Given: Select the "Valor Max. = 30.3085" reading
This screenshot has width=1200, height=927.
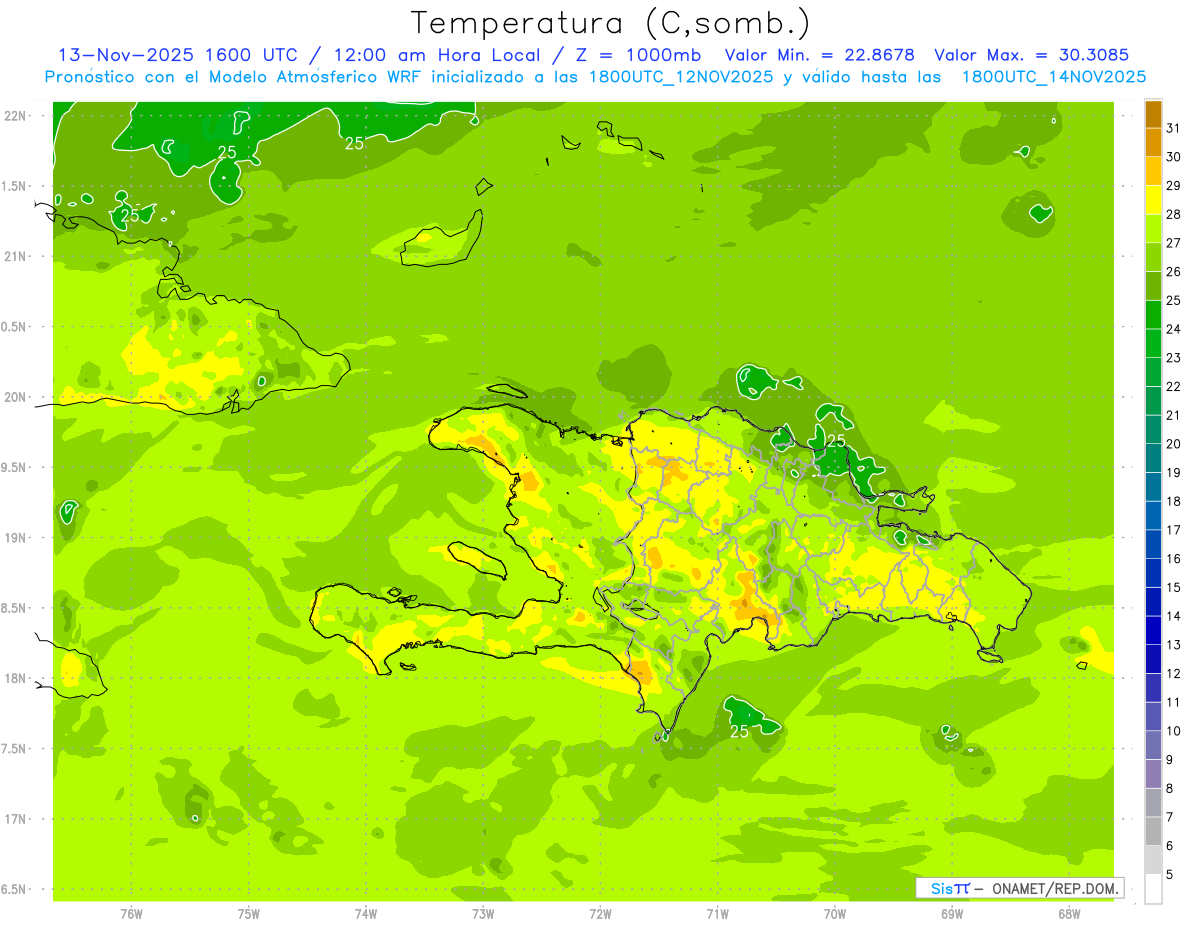Looking at the screenshot, I should (1031, 55).
